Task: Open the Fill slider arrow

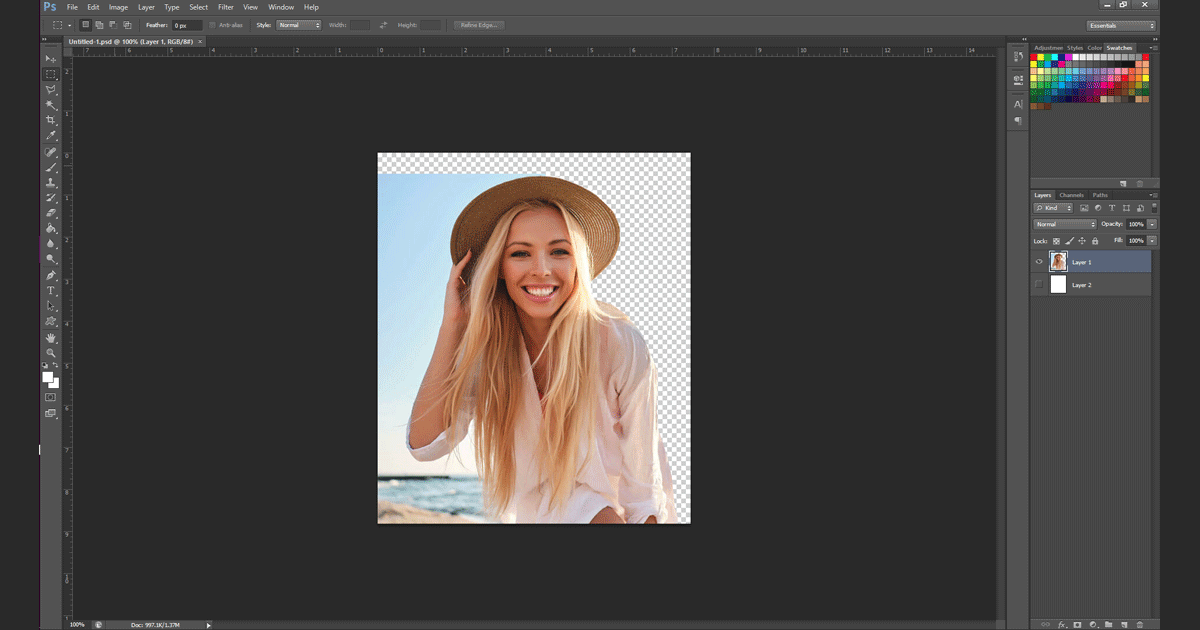Action: (1152, 241)
